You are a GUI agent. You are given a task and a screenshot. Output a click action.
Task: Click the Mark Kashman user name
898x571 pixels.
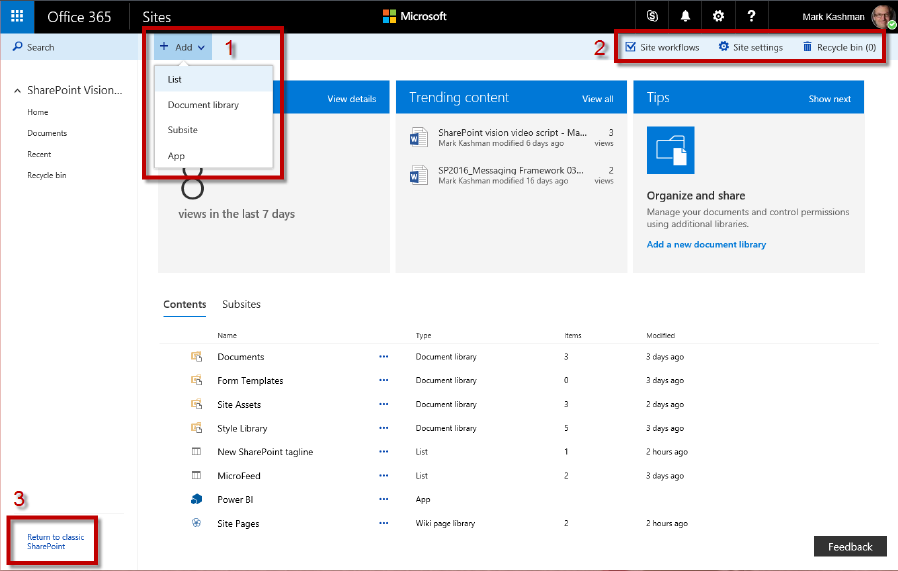833,17
